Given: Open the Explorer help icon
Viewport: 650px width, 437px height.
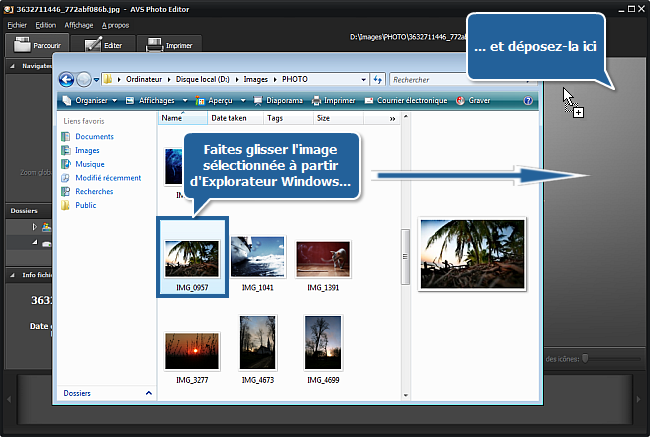Looking at the screenshot, I should click(528, 100).
